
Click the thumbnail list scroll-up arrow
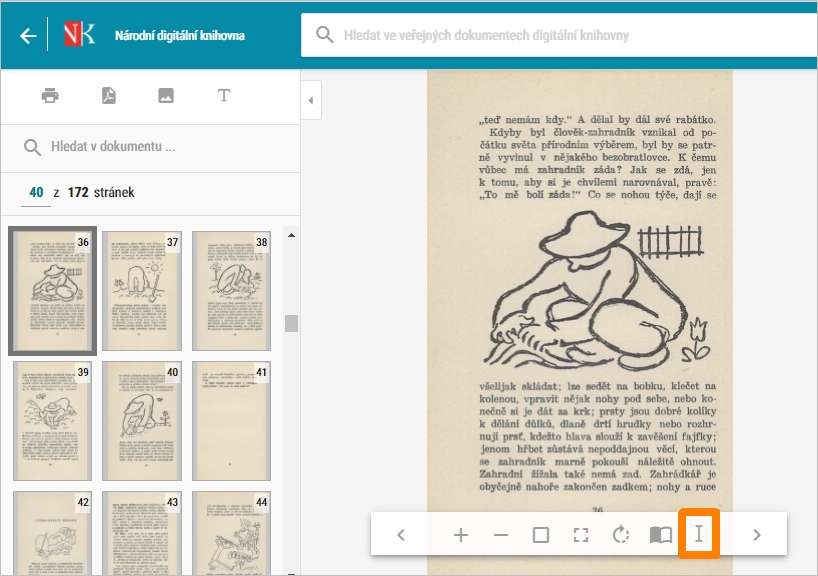tap(292, 235)
